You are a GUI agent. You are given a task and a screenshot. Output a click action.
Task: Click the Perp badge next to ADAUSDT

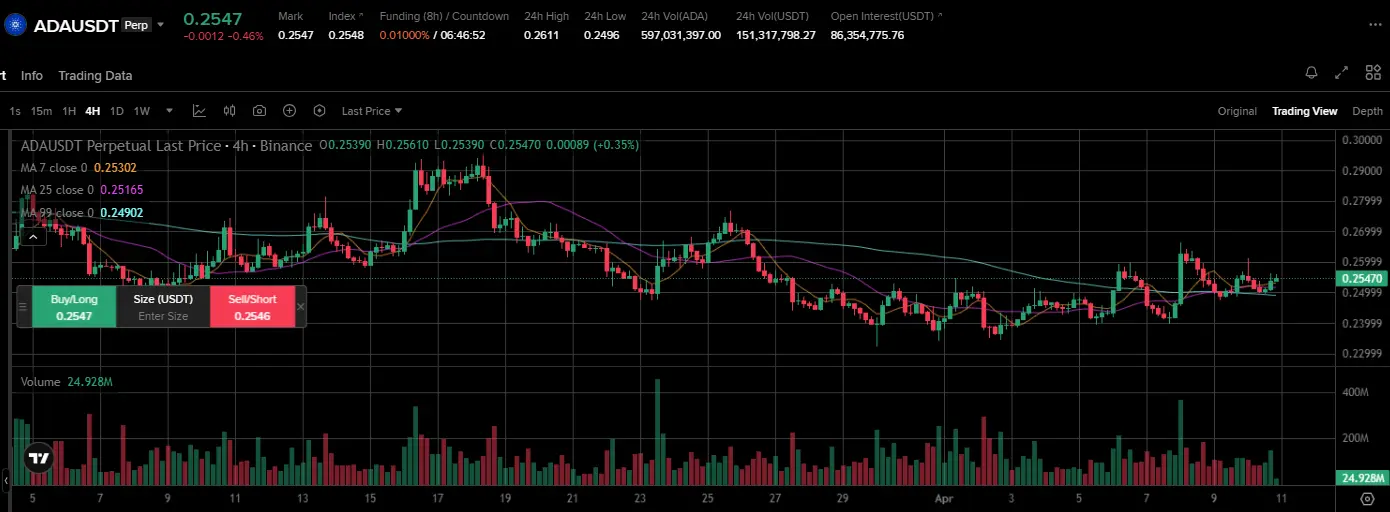coord(137,25)
